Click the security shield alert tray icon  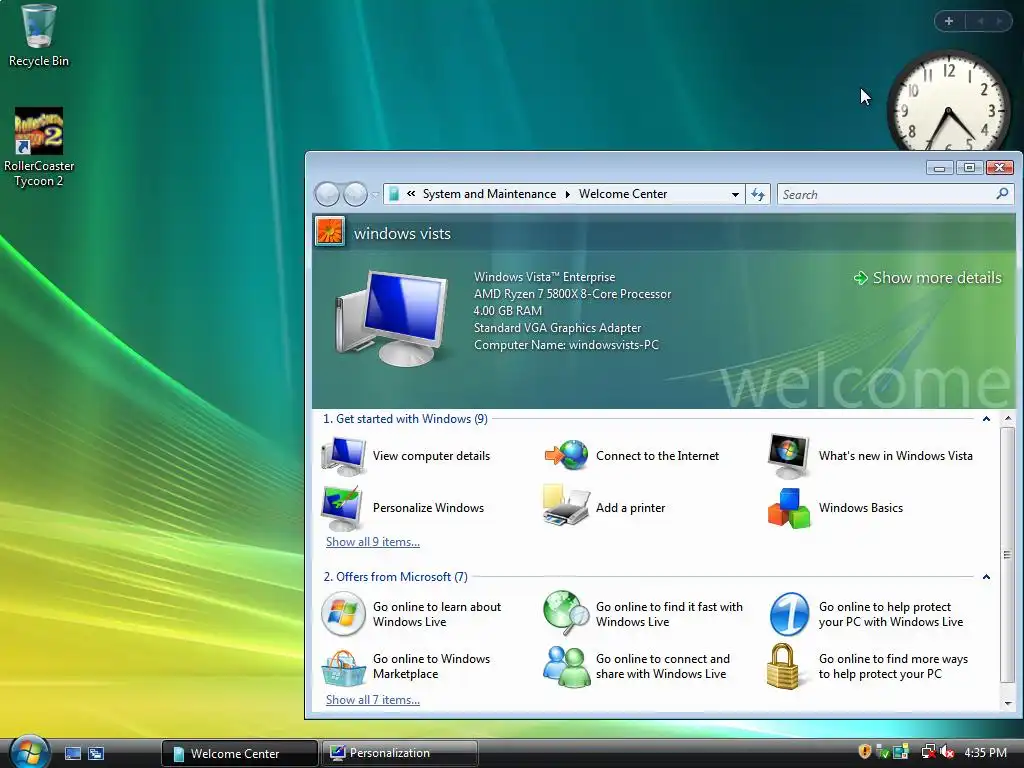tap(865, 752)
